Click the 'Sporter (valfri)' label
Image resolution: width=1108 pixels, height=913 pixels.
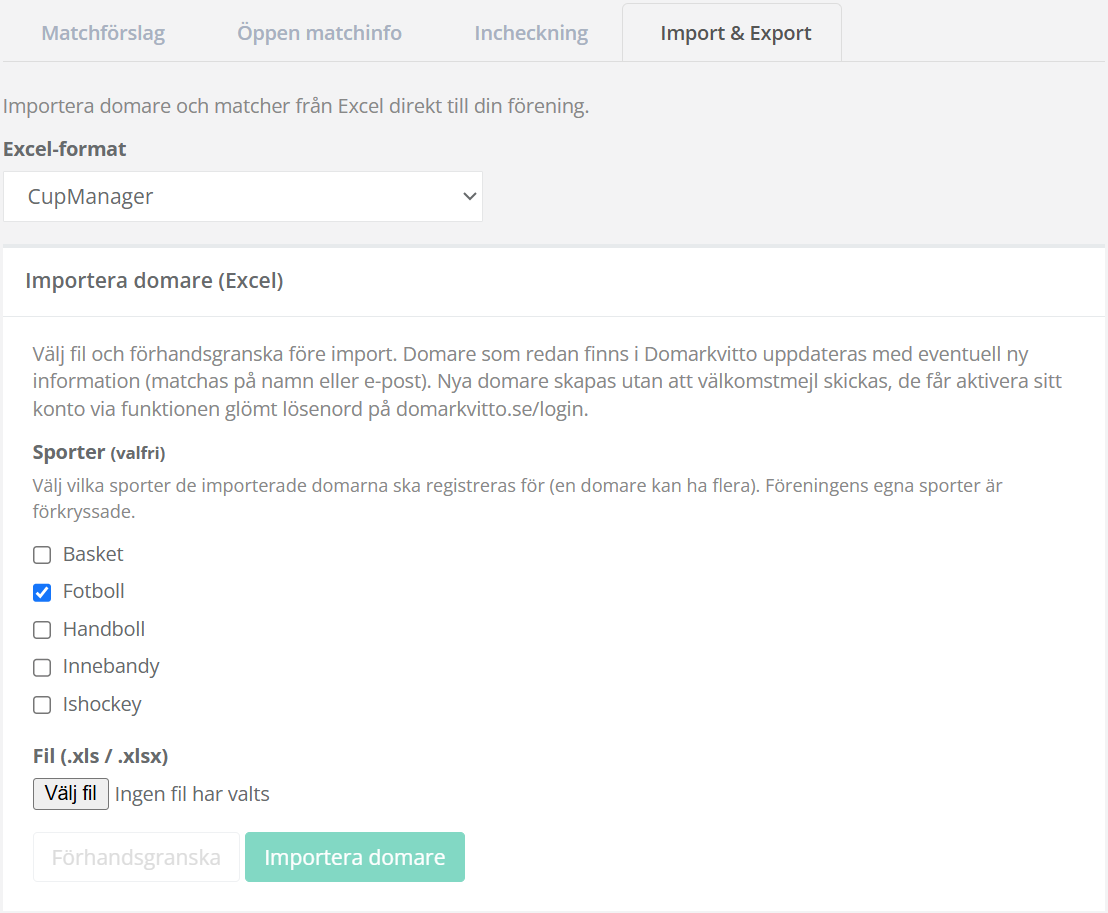(99, 452)
